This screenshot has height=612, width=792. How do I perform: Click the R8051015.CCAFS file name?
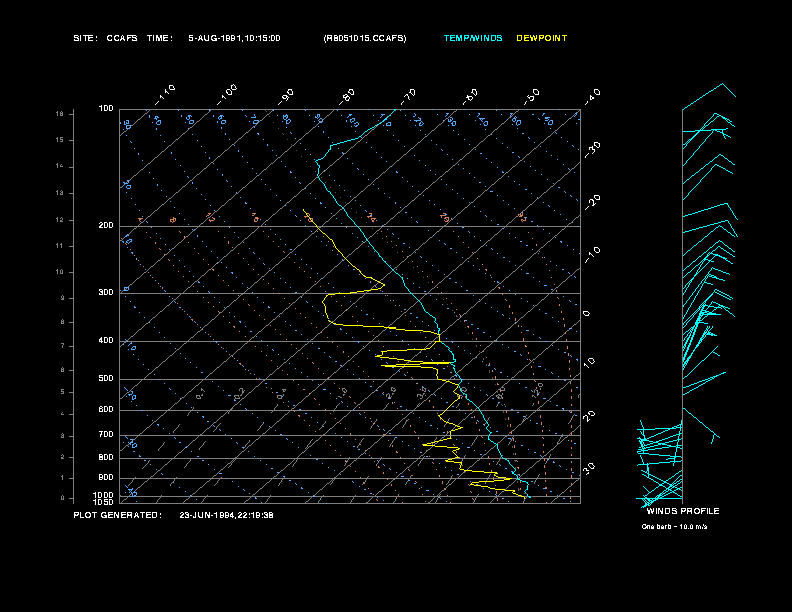point(365,38)
